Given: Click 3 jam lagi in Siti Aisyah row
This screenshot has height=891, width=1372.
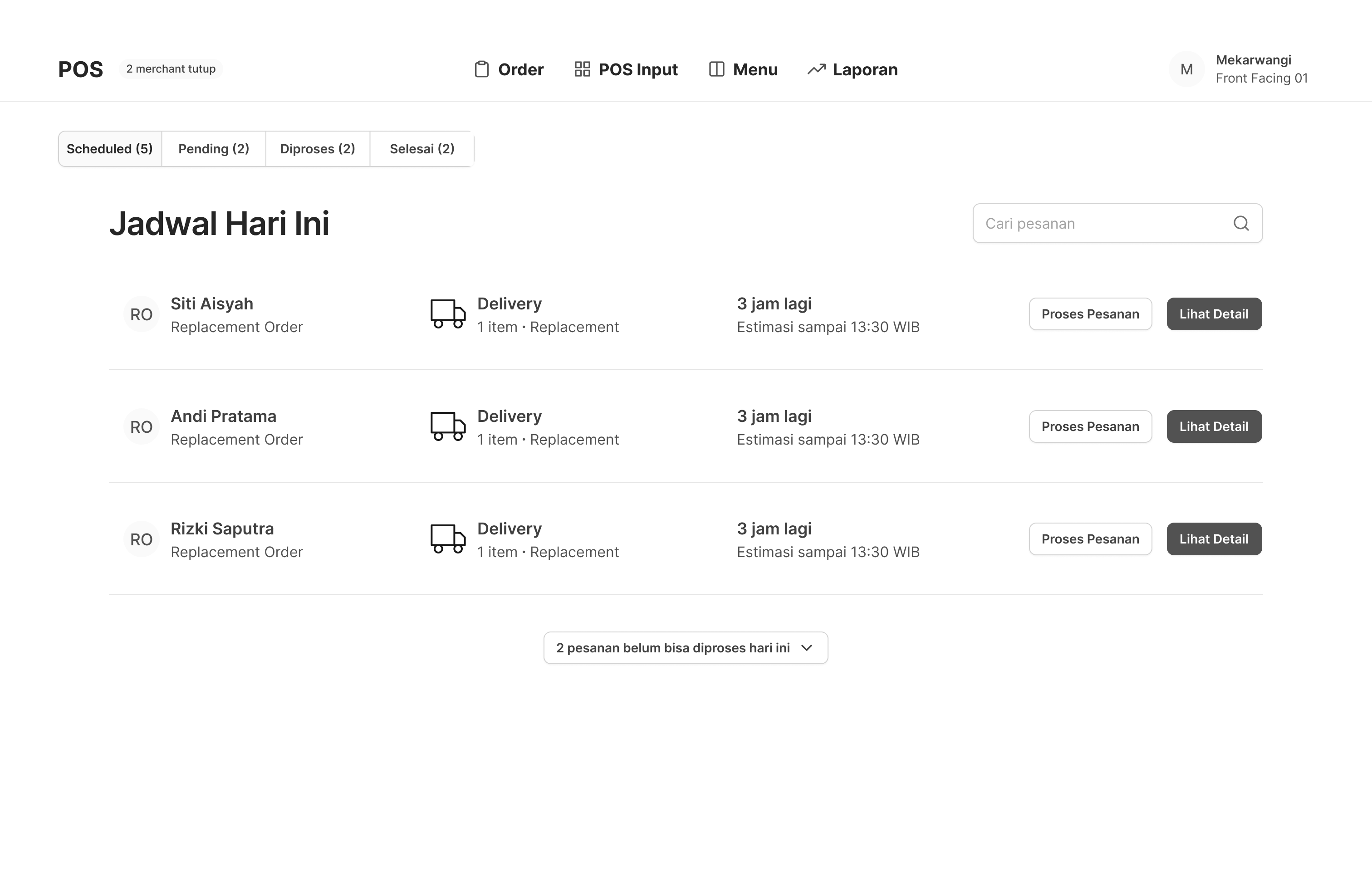Looking at the screenshot, I should point(774,304).
